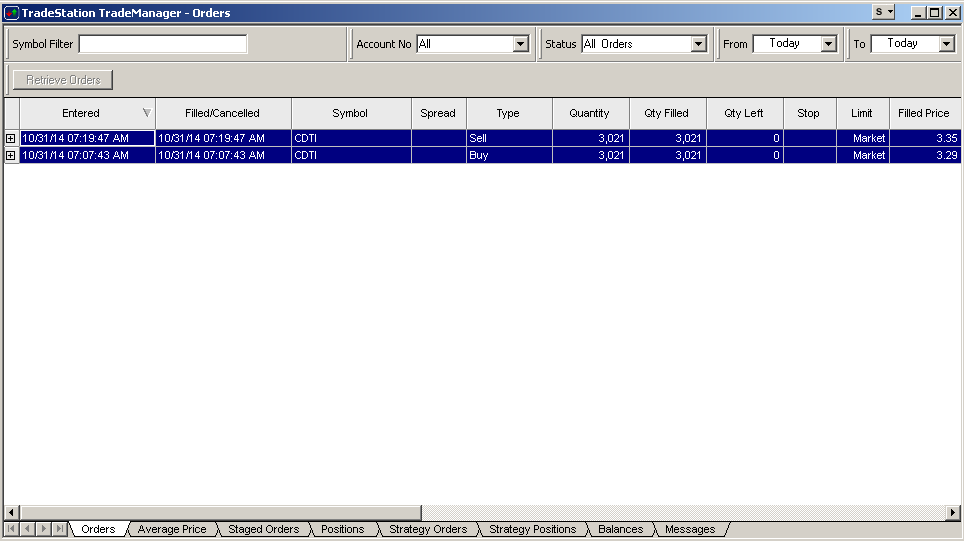Jump to last tab using navigation arrow
This screenshot has height=541, width=964.
[x=60, y=529]
